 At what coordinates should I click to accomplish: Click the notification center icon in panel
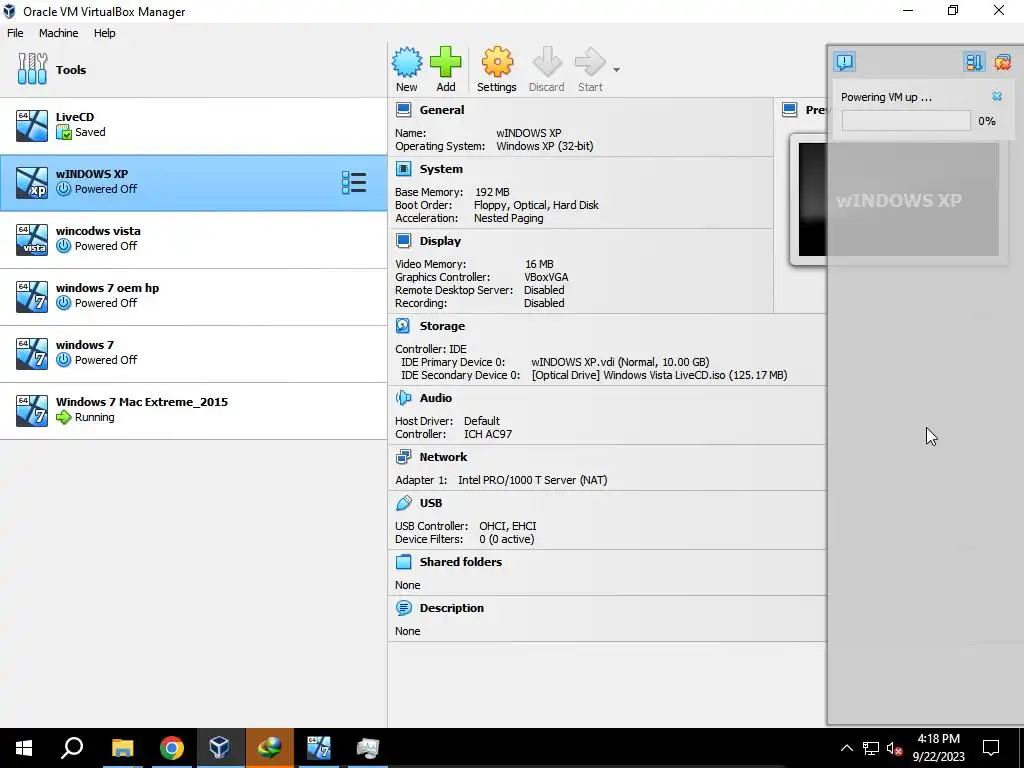tap(844, 62)
